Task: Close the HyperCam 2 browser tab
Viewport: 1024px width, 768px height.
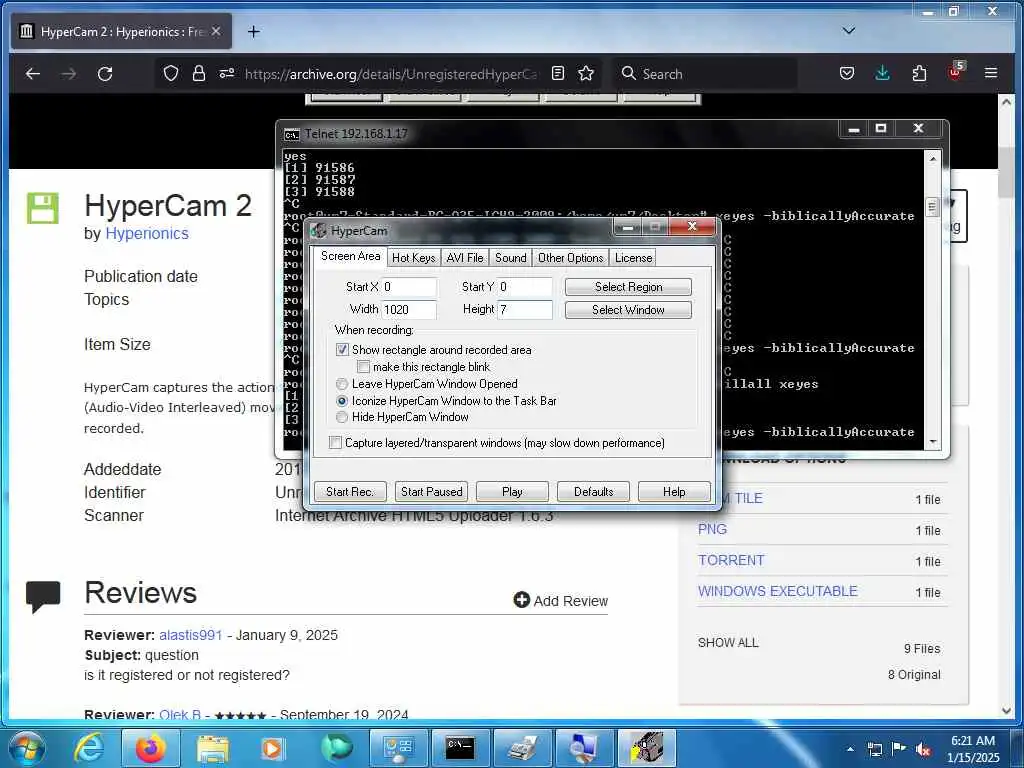Action: pyautogui.click(x=216, y=31)
